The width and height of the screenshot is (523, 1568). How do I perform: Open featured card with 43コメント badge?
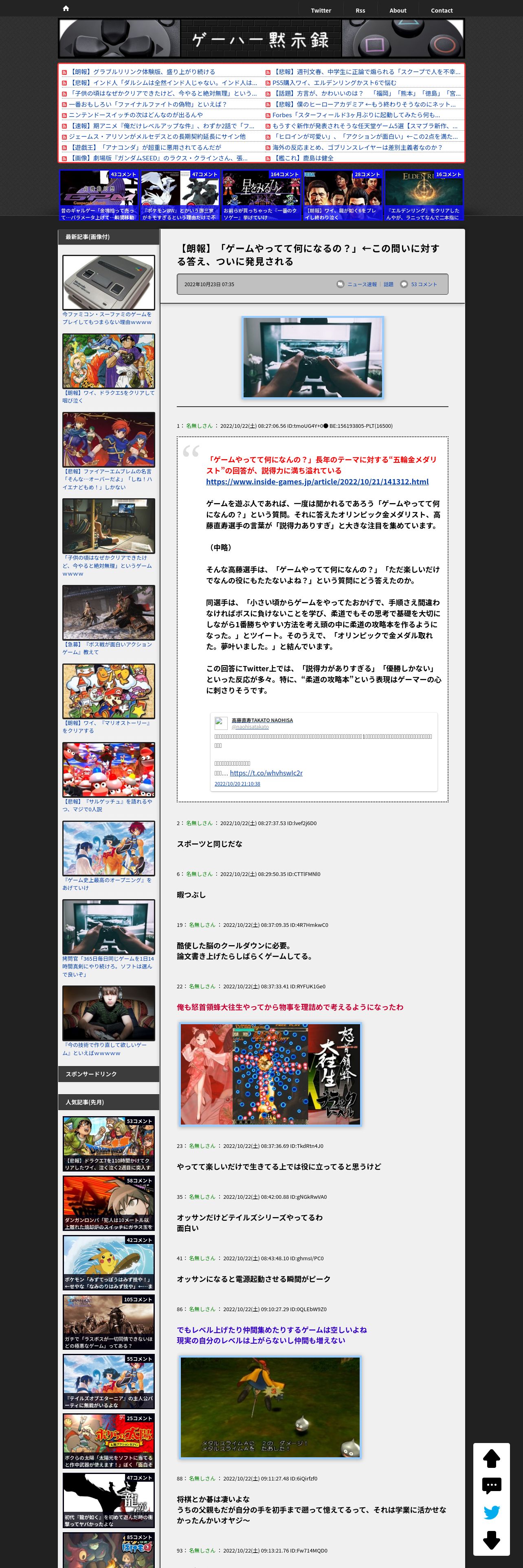point(99,195)
